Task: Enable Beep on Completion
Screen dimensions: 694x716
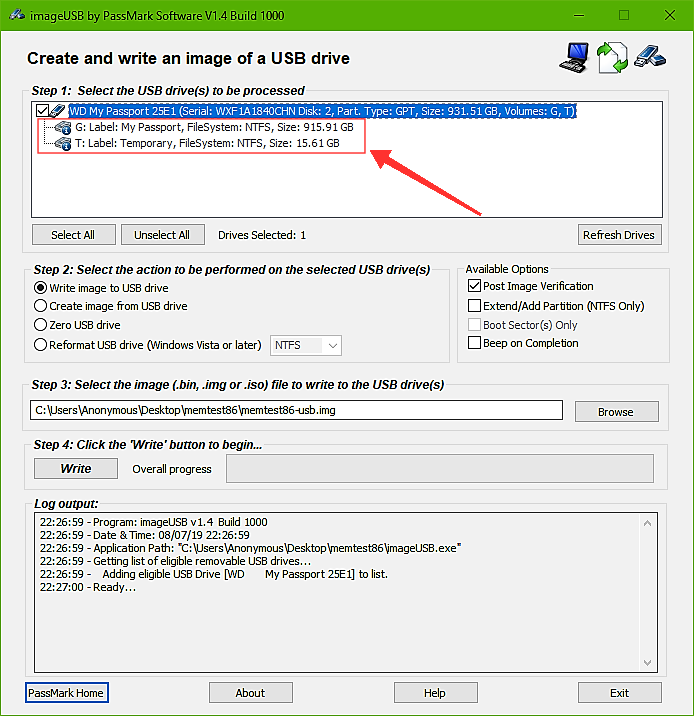Action: [474, 342]
